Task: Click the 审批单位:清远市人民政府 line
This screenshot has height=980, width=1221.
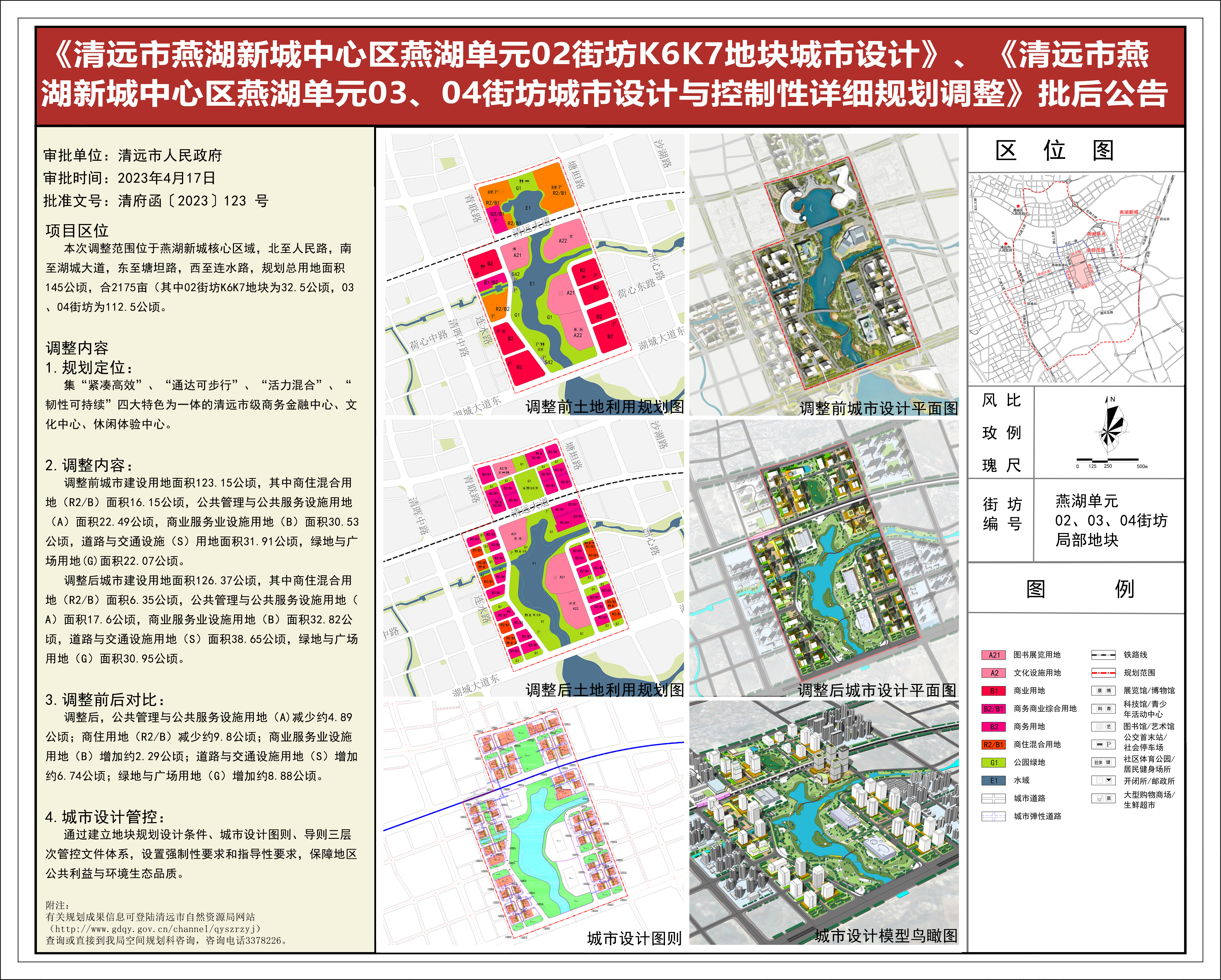Action: 133,155
